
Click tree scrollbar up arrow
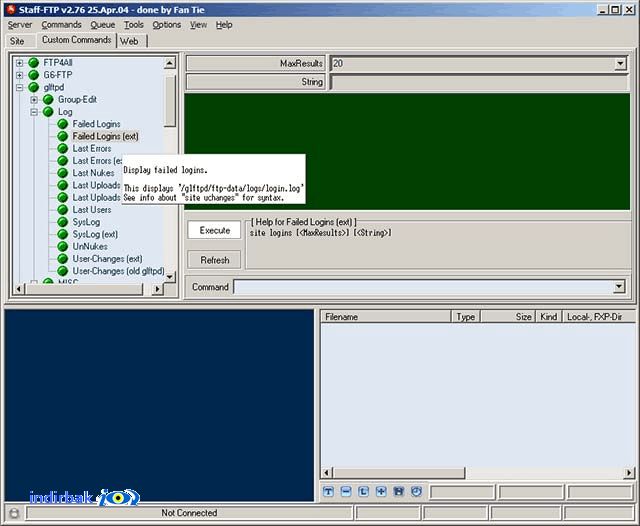click(x=169, y=62)
